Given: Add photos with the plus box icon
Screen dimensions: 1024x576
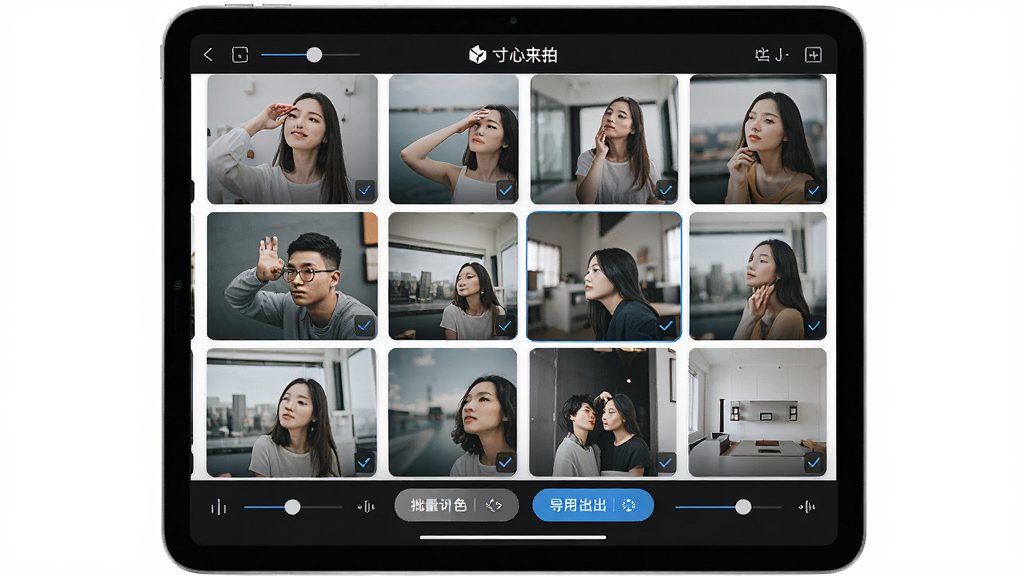Looking at the screenshot, I should pyautogui.click(x=813, y=55).
